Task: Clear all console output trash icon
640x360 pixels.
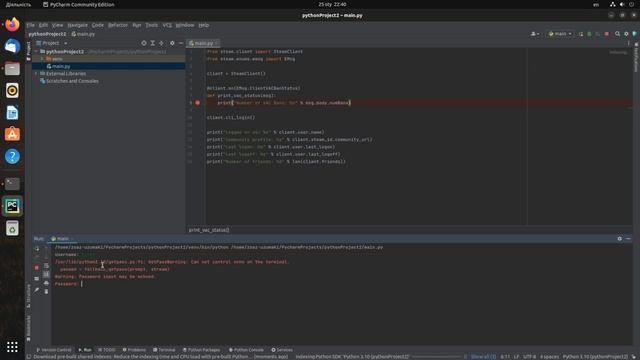Action: click(46, 291)
